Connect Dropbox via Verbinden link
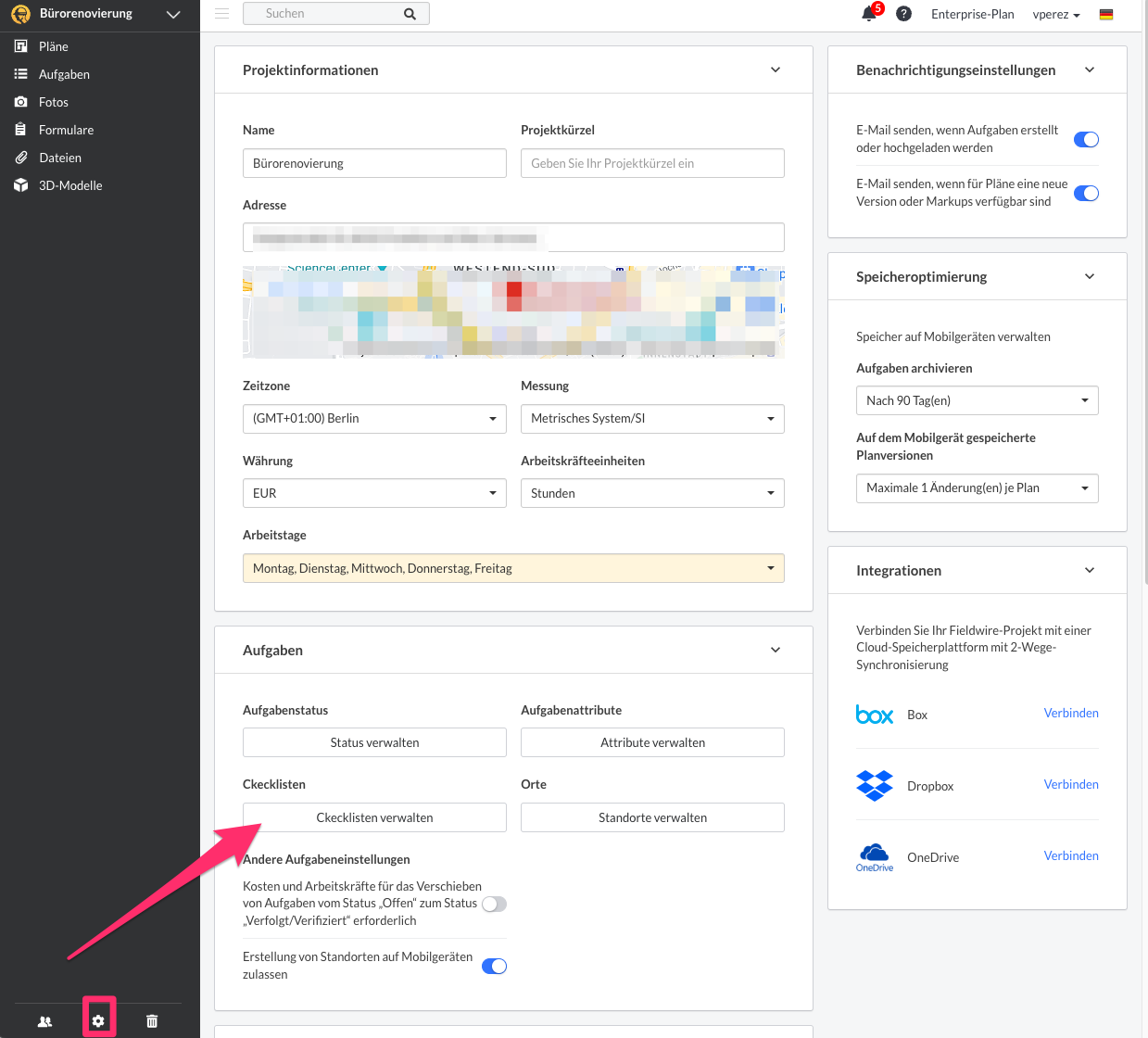Image resolution: width=1148 pixels, height=1038 pixels. click(1071, 784)
